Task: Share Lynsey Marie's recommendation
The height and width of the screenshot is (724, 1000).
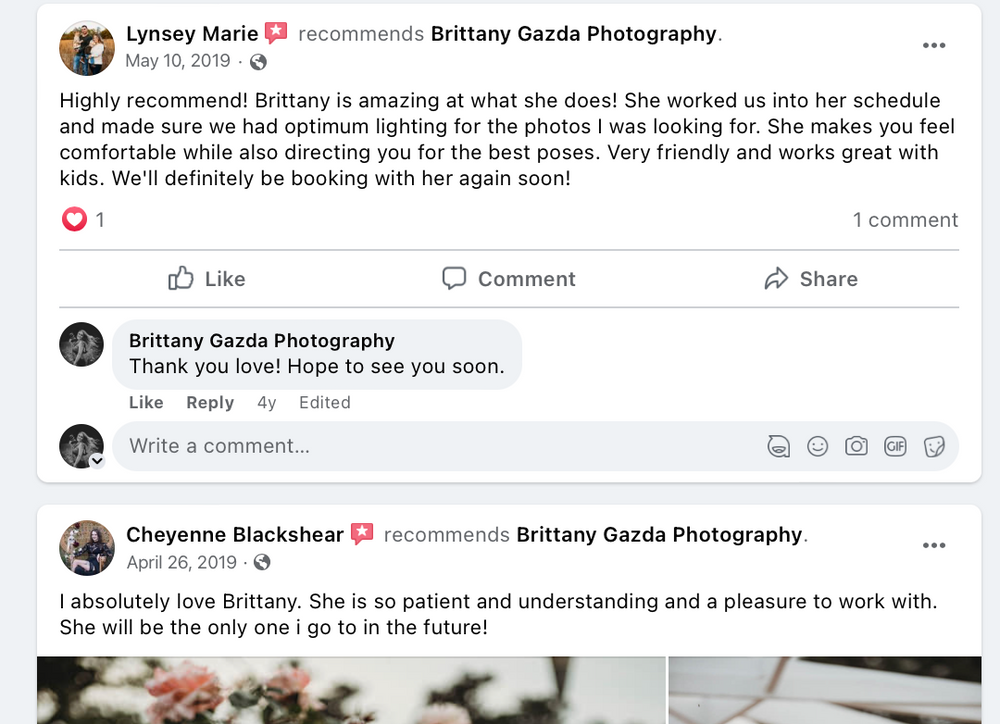Action: tap(811, 279)
